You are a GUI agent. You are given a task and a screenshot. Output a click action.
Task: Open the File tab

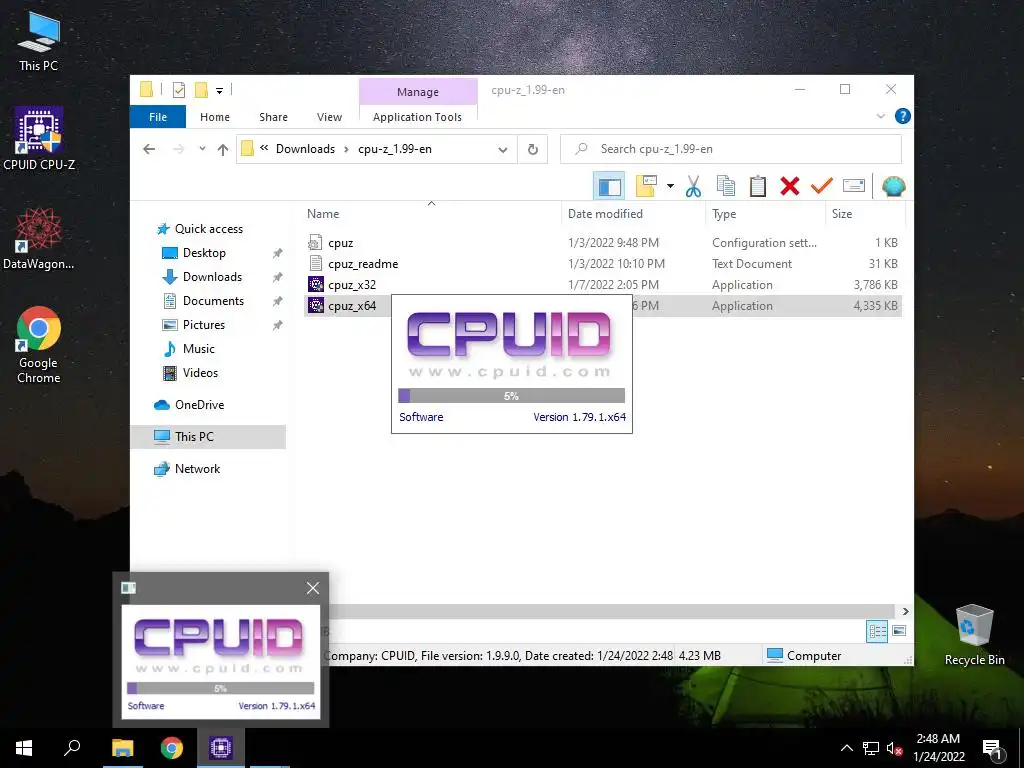(x=158, y=117)
